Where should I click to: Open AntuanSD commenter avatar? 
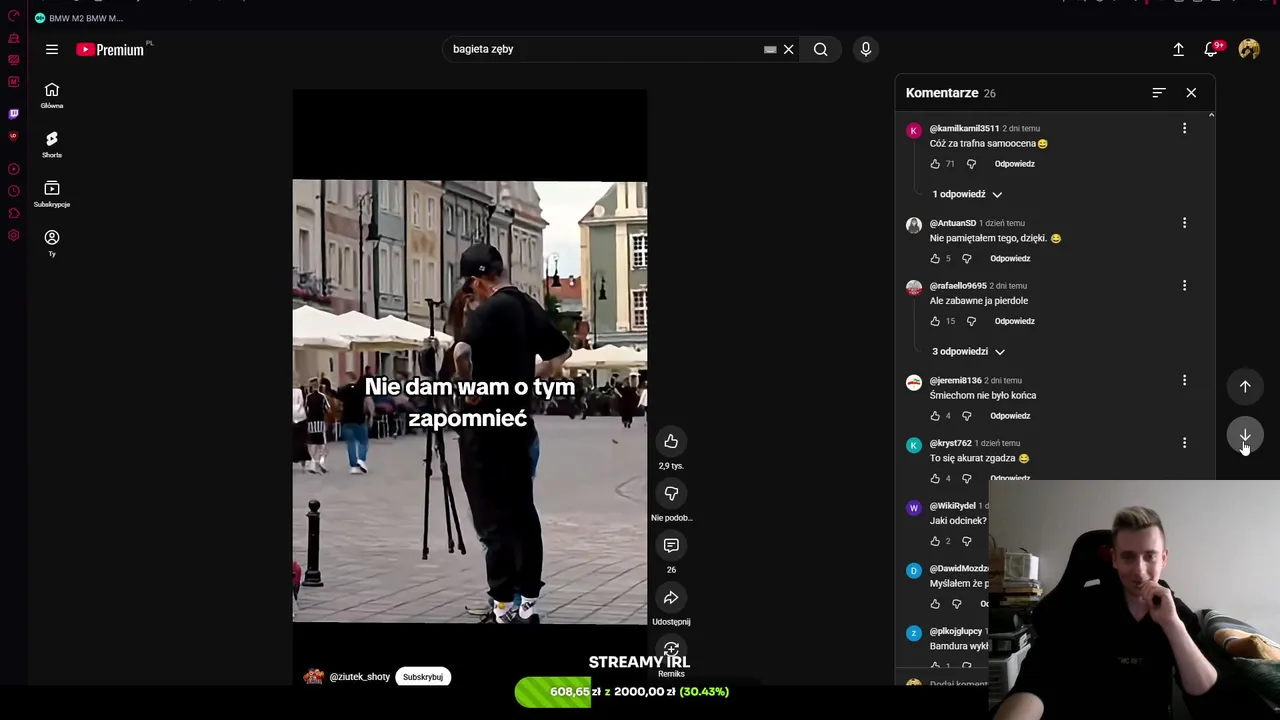click(913, 226)
